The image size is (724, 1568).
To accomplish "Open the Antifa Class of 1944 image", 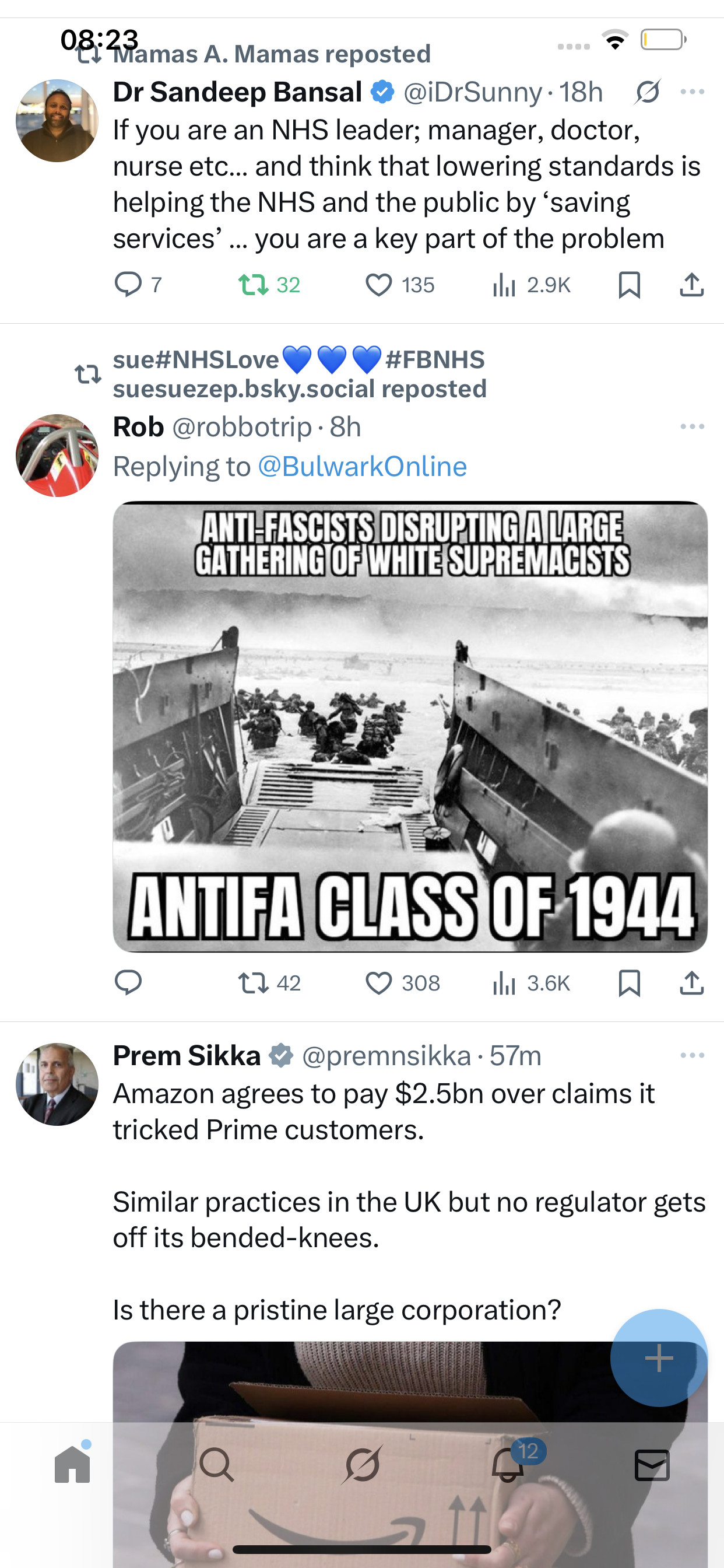I will coord(410,726).
